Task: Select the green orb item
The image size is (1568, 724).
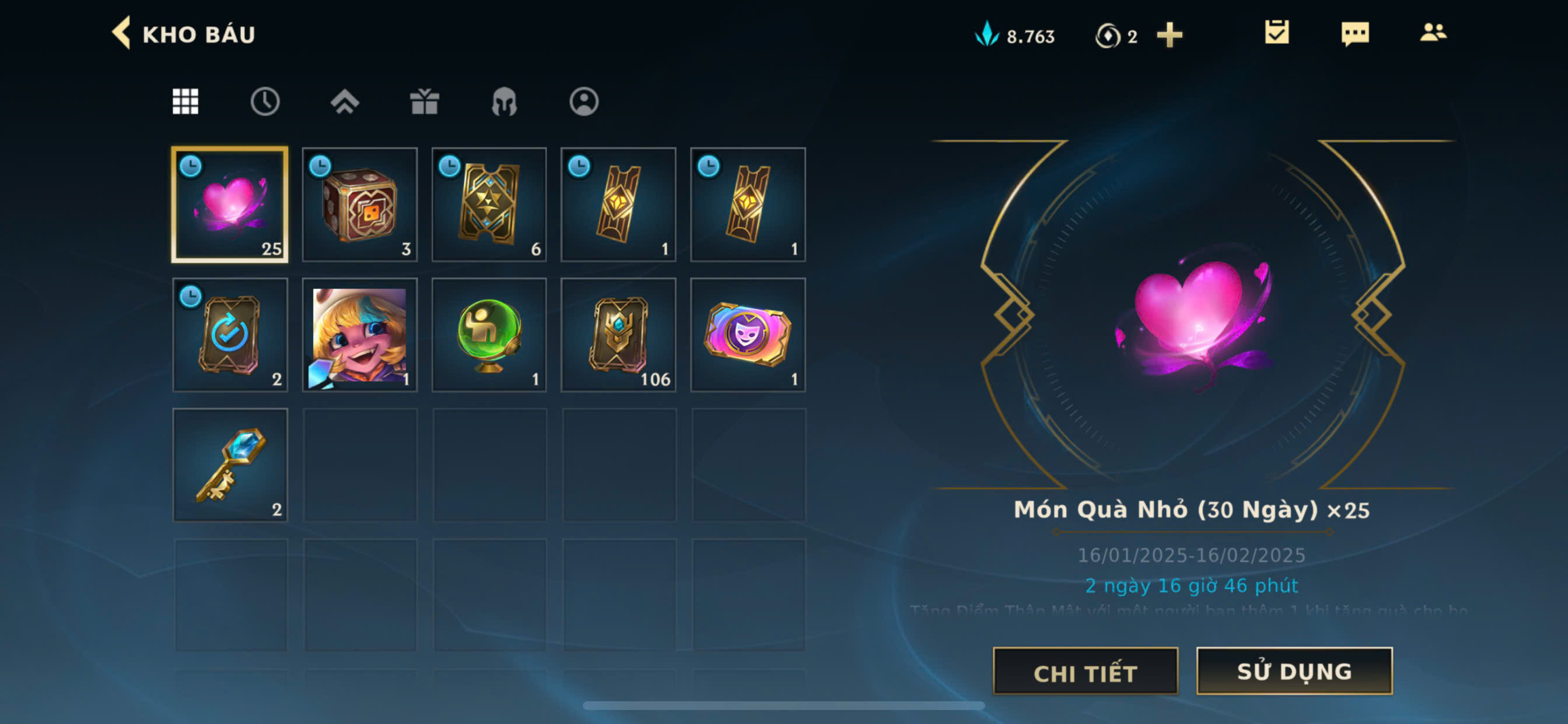Action: (489, 335)
